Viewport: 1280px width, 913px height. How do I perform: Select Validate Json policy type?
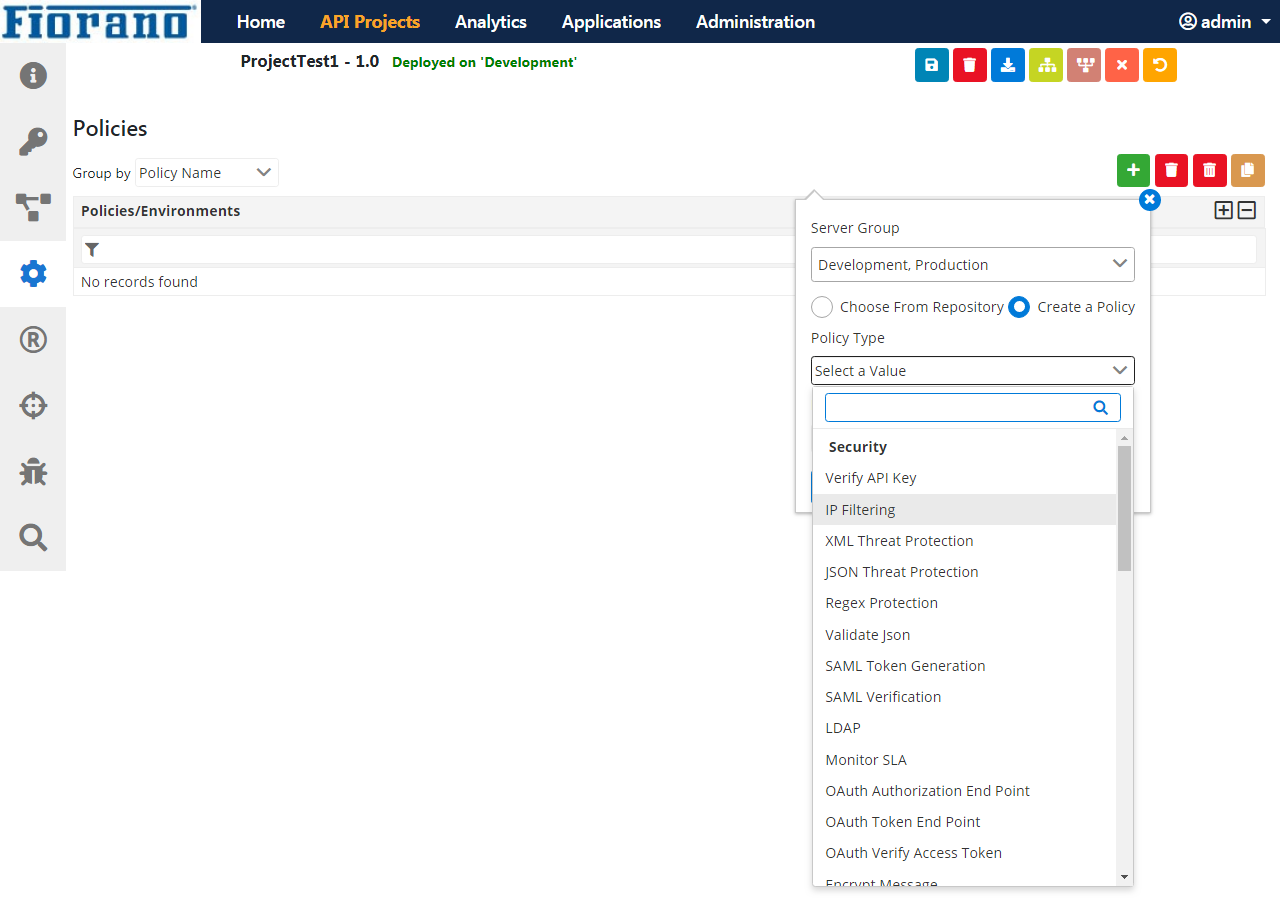[965, 635]
